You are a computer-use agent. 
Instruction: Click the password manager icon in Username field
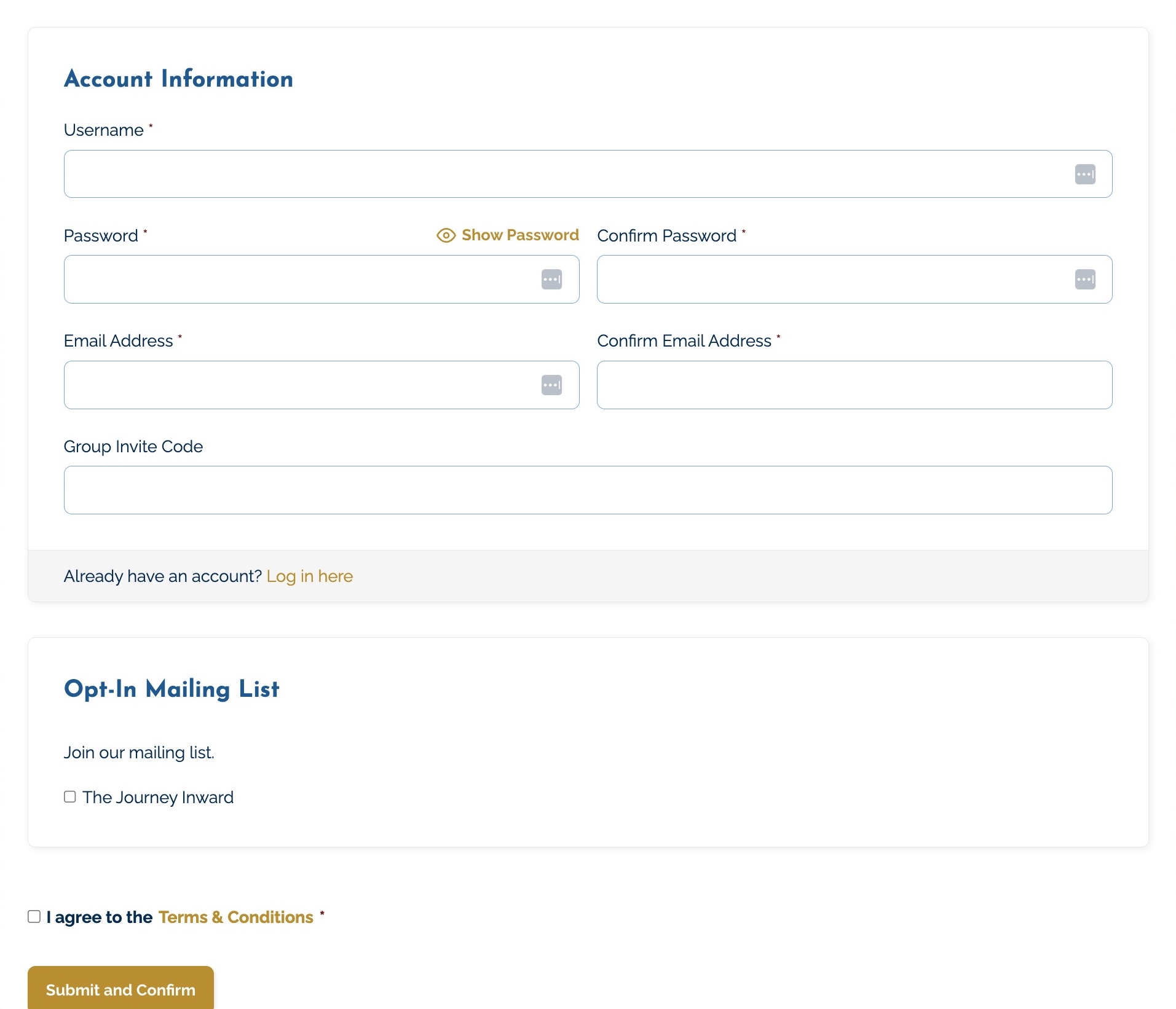pyautogui.click(x=1085, y=174)
